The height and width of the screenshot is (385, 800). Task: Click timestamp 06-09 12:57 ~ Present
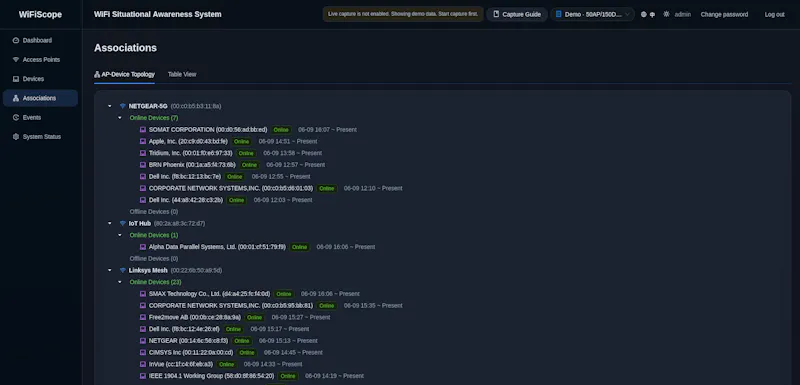[295, 165]
